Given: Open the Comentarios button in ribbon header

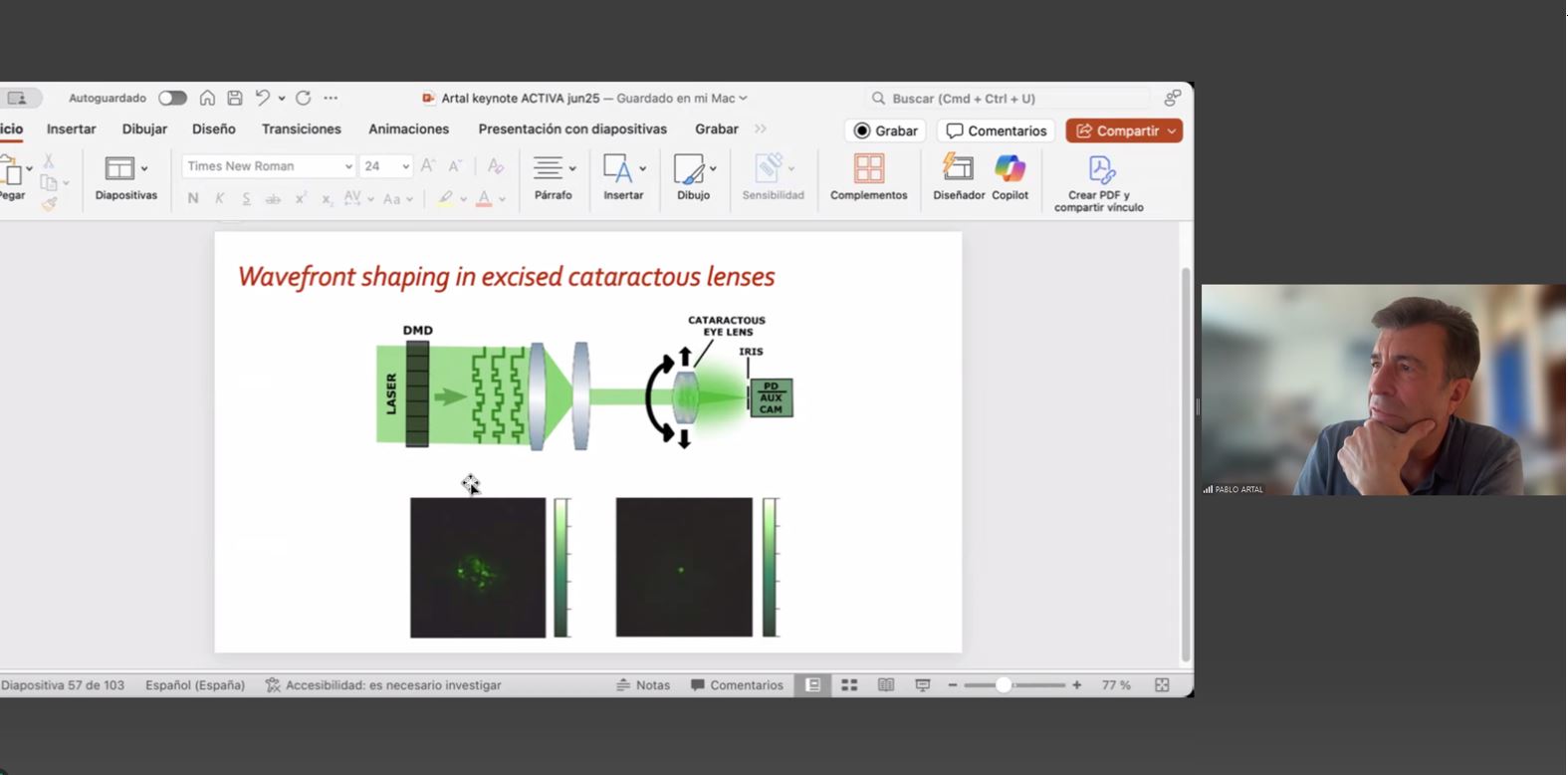Looking at the screenshot, I should 996,130.
